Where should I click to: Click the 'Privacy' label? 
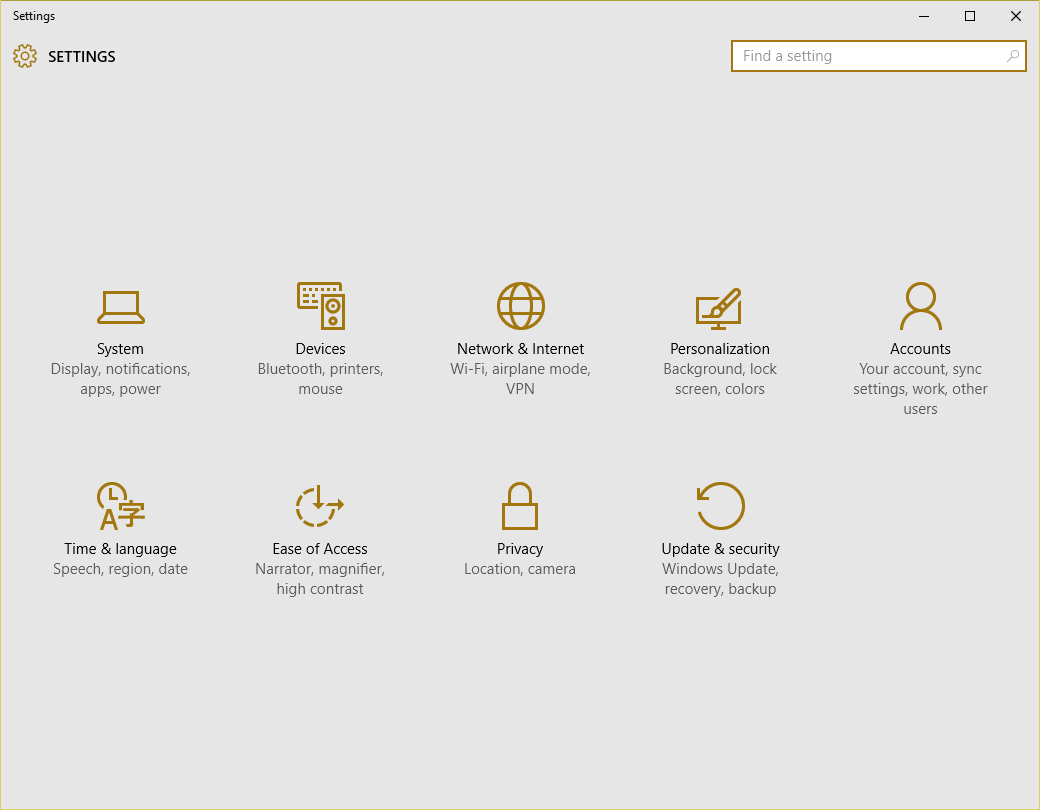pos(520,549)
